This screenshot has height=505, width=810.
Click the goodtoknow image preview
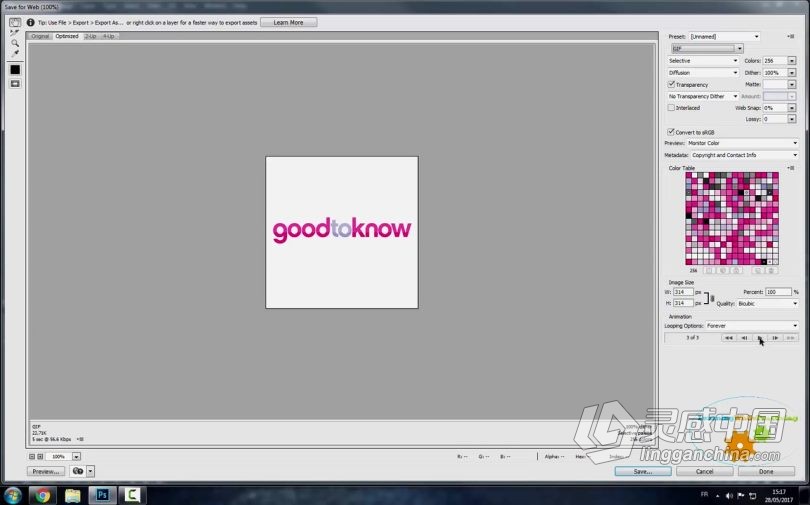[x=342, y=232]
